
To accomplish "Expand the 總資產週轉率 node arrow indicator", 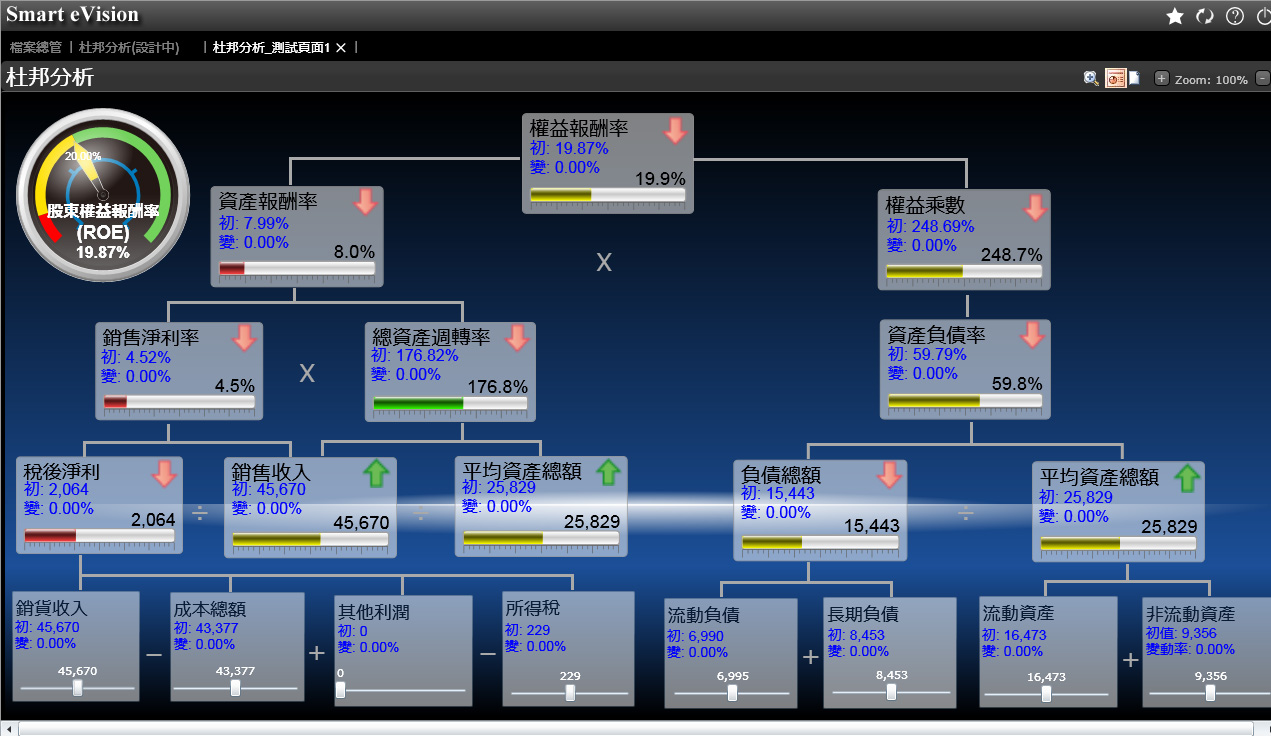I will 517,340.
